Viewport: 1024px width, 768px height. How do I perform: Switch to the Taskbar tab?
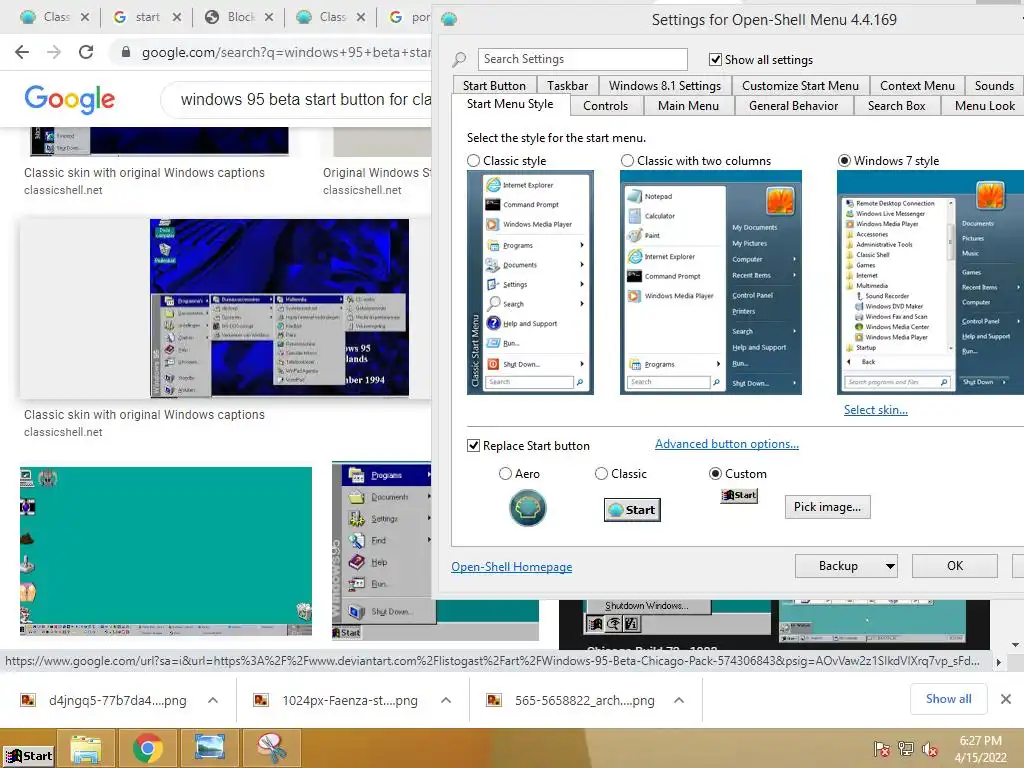(x=568, y=86)
